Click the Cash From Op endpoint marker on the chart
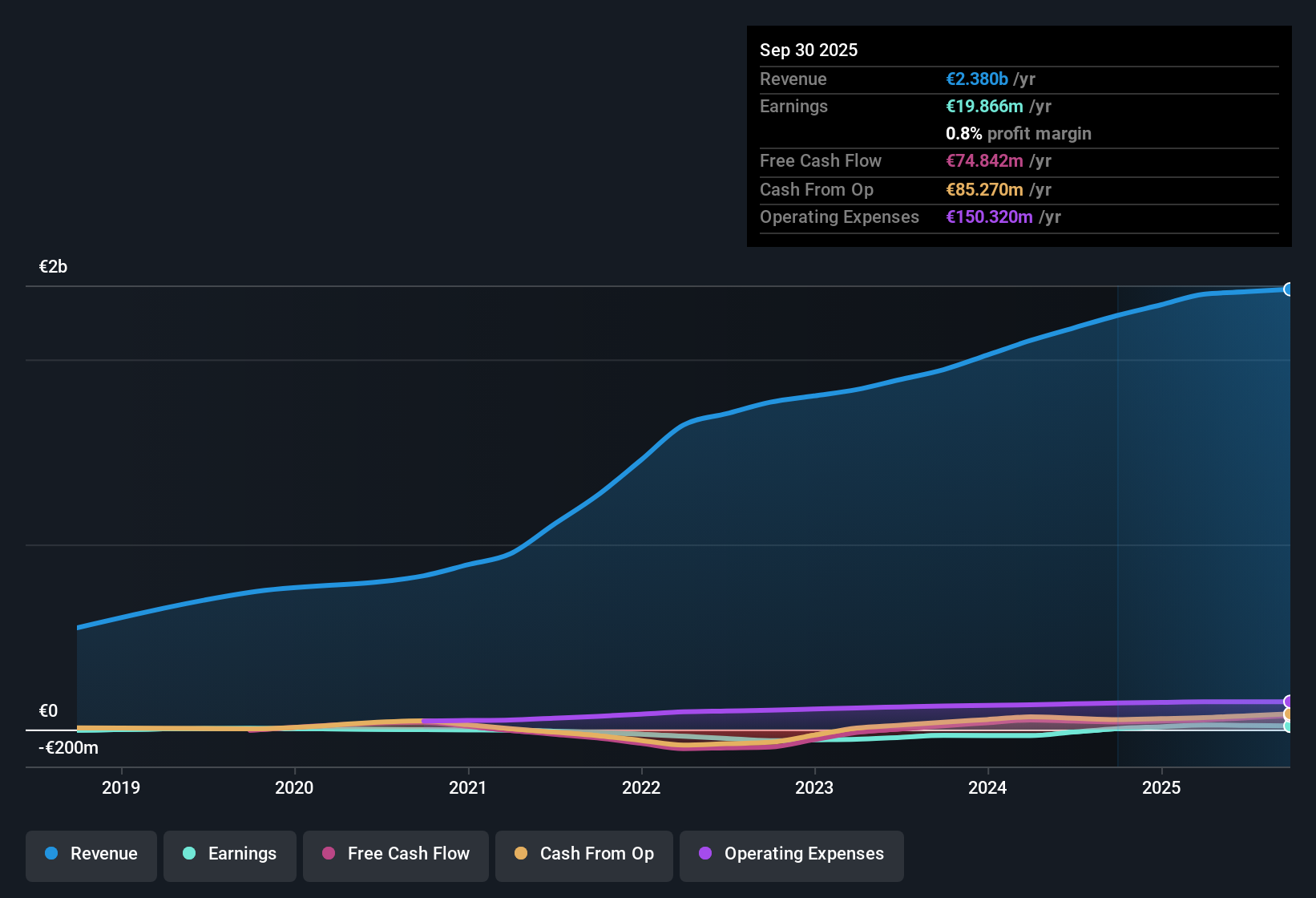The height and width of the screenshot is (898, 1316). [1288, 712]
